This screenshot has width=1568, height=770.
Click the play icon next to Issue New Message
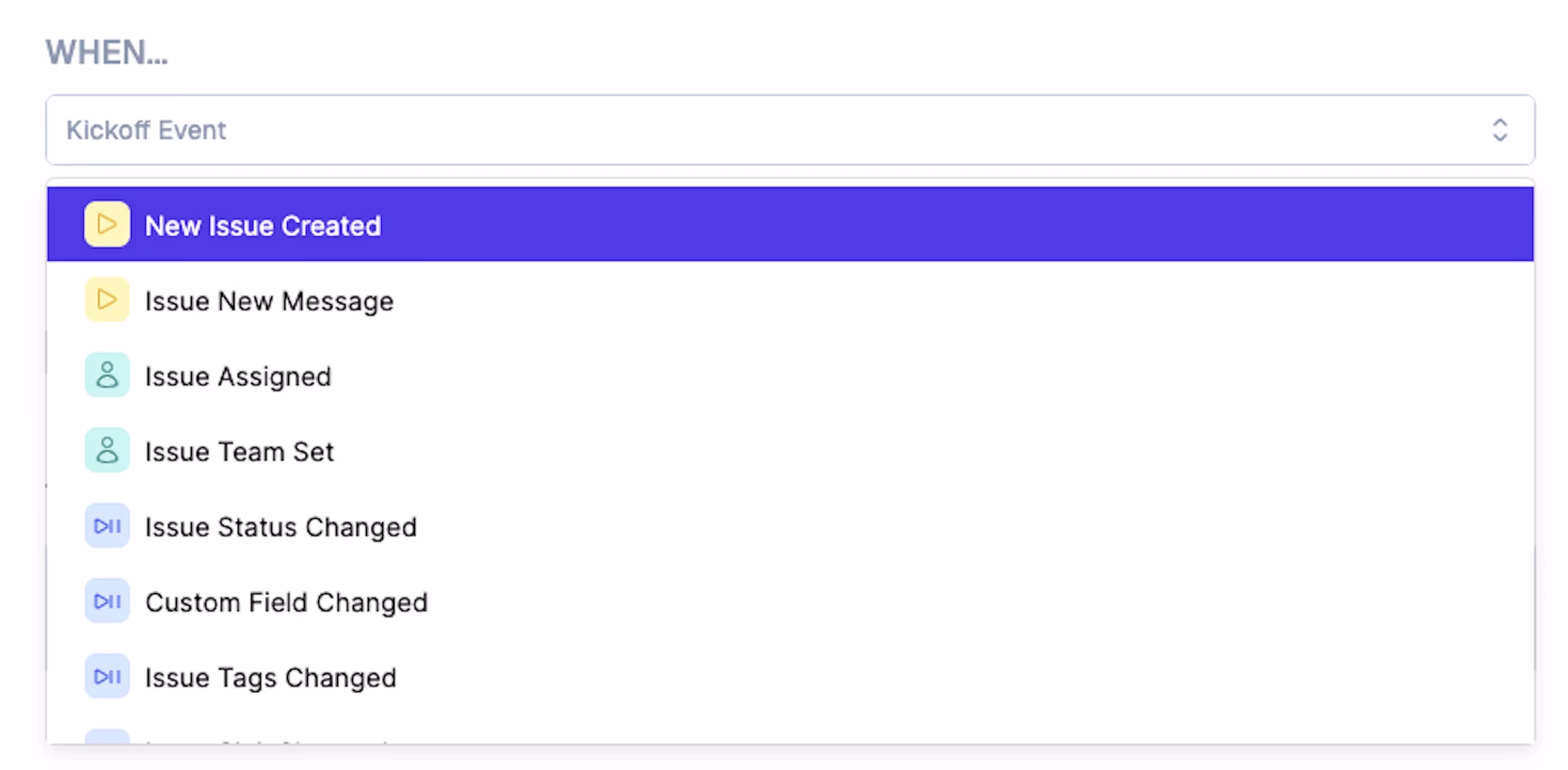point(107,300)
